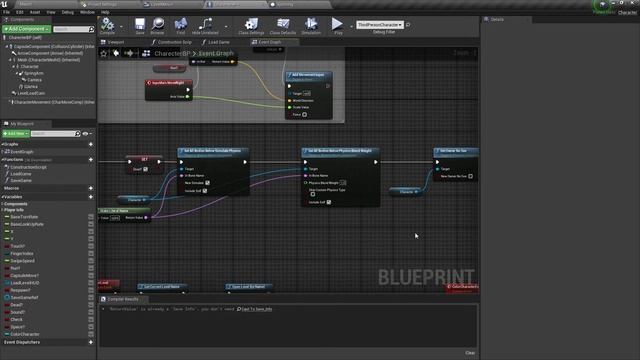
Task: Open the Window menu
Action: [87, 12]
